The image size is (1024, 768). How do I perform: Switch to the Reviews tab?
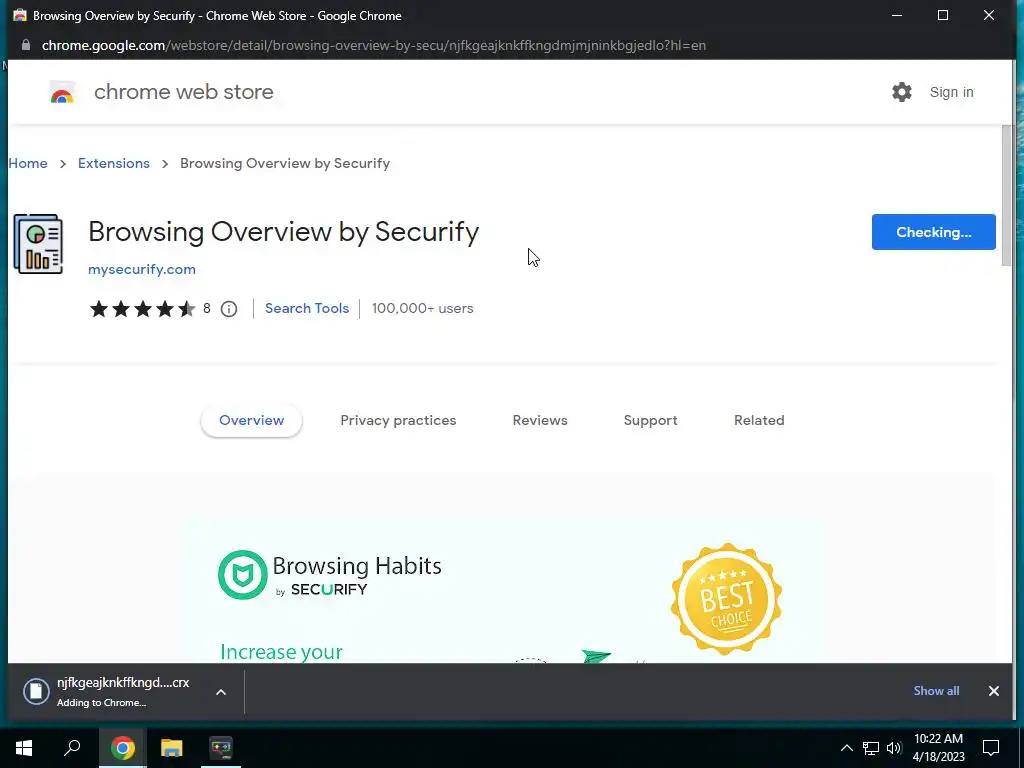pyautogui.click(x=540, y=421)
